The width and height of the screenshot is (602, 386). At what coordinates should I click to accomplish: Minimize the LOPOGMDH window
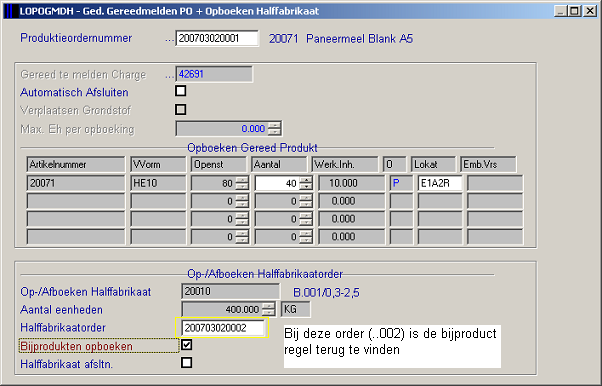coord(561,11)
